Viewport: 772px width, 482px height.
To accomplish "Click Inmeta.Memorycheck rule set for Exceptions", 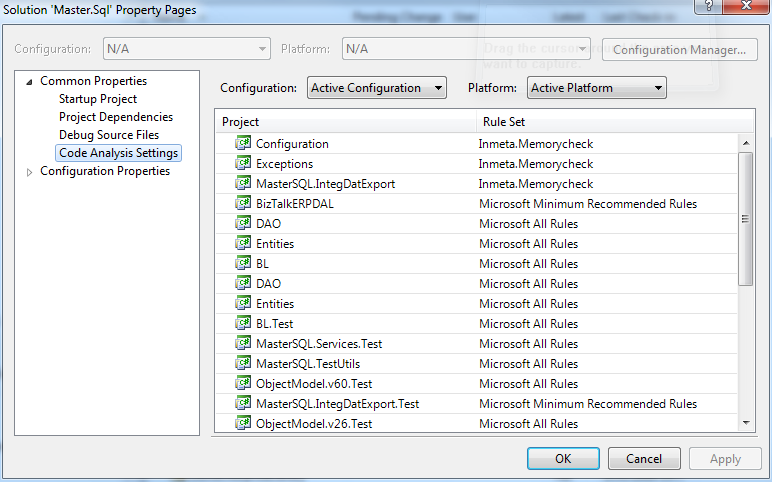I will coord(536,164).
